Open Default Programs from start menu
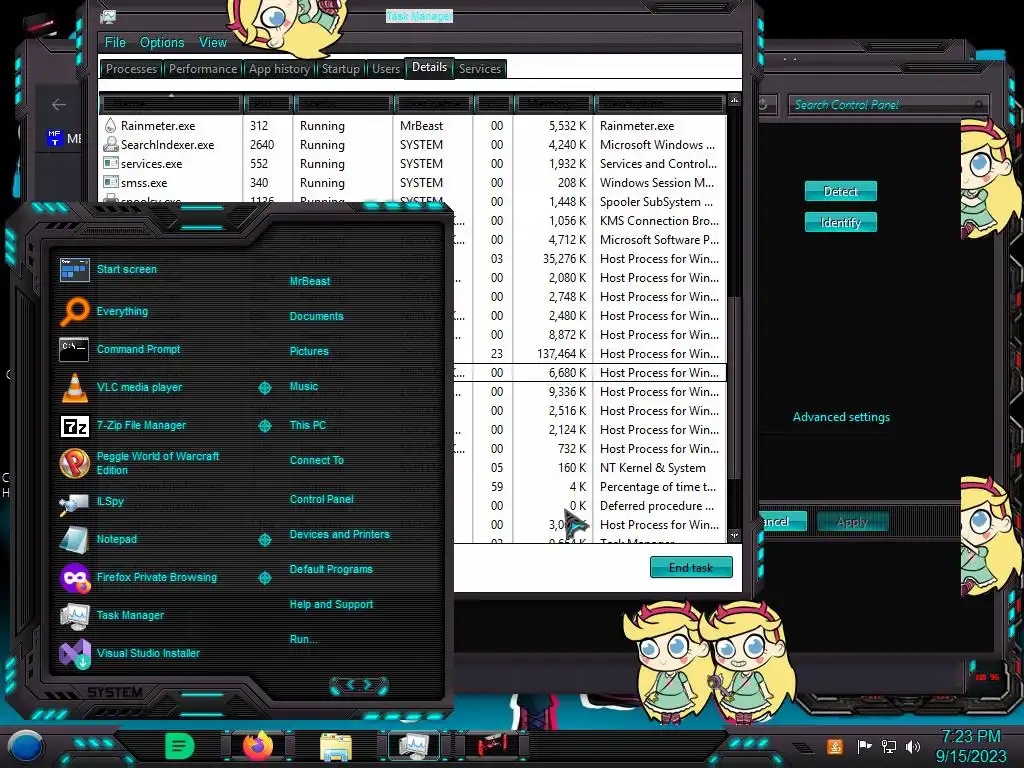This screenshot has height=768, width=1024. point(331,569)
